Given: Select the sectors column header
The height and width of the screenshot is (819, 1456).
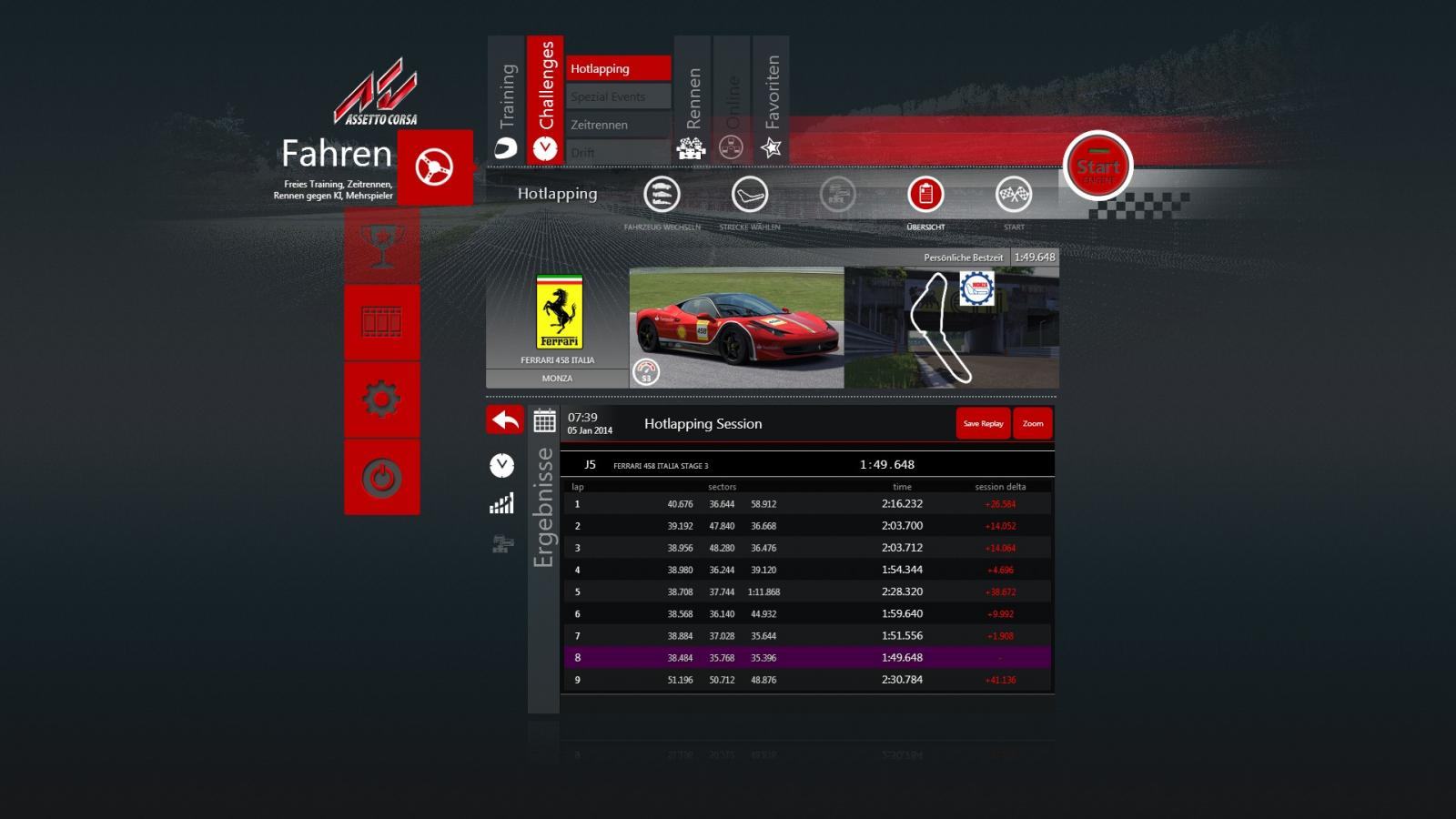Looking at the screenshot, I should tap(723, 487).
